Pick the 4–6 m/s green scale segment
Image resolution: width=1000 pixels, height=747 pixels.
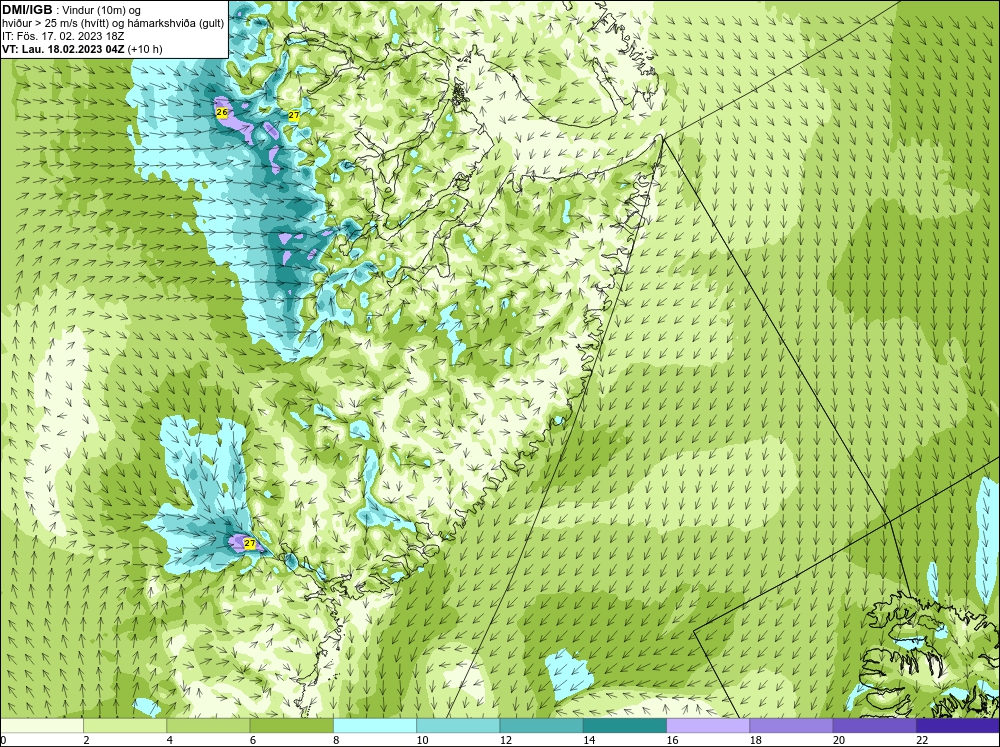click(208, 726)
